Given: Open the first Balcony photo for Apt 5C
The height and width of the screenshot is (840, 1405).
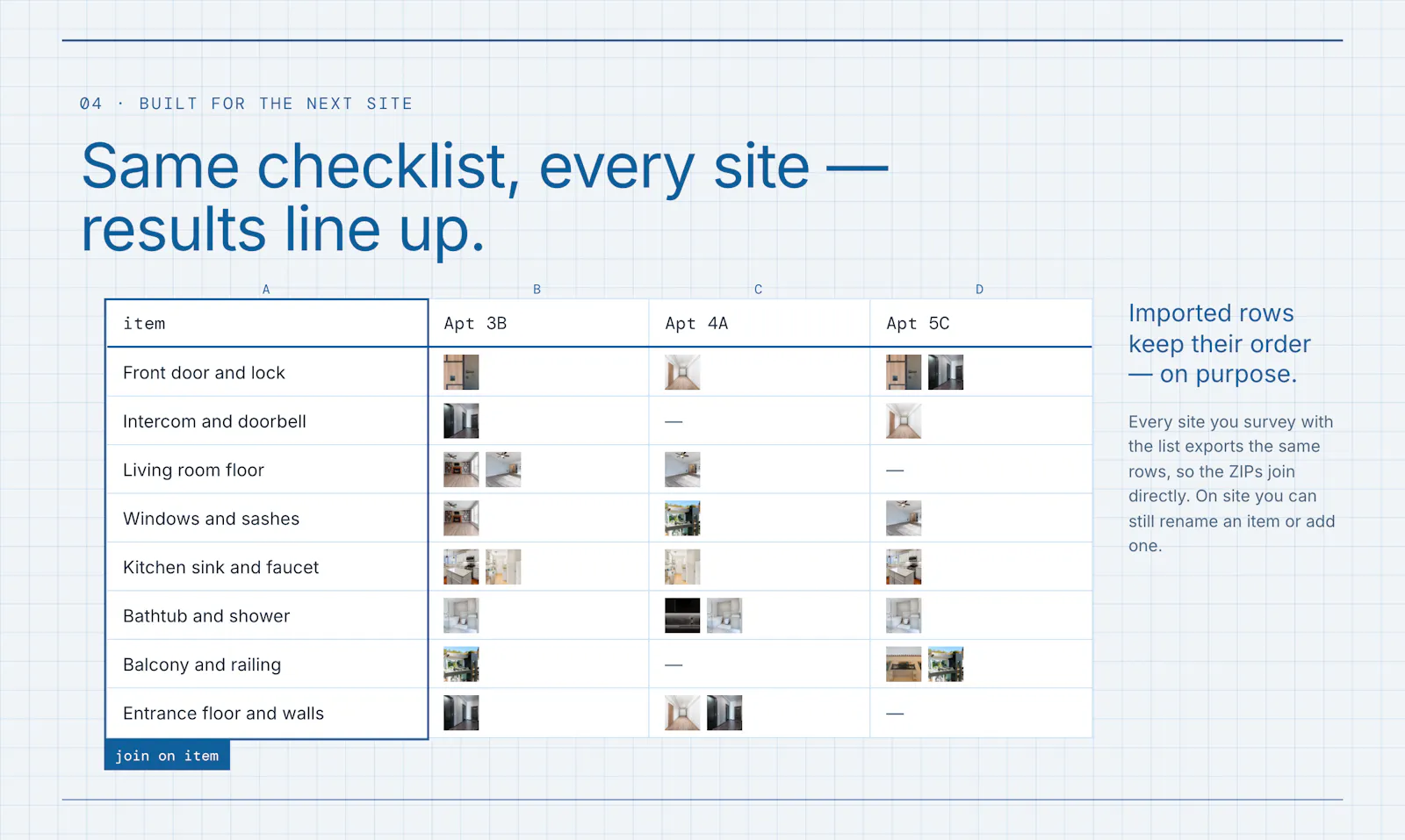Looking at the screenshot, I should pos(904,664).
